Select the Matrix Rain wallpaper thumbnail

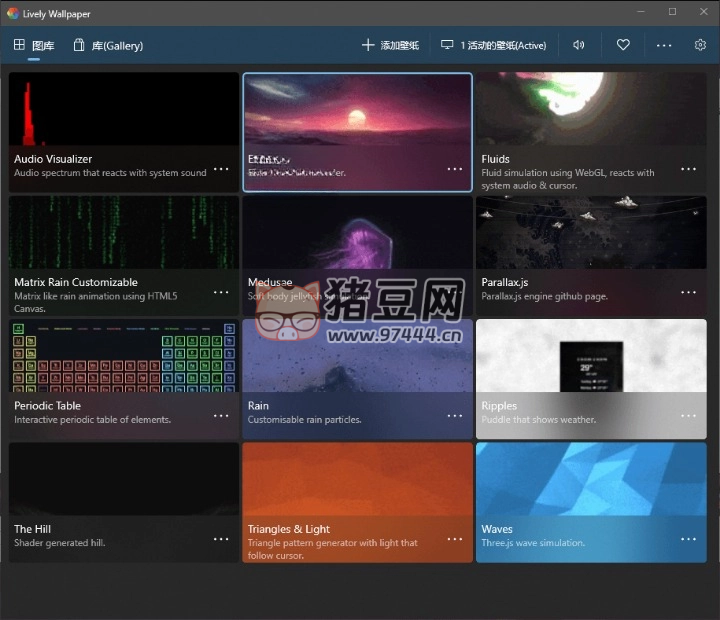[x=124, y=232]
